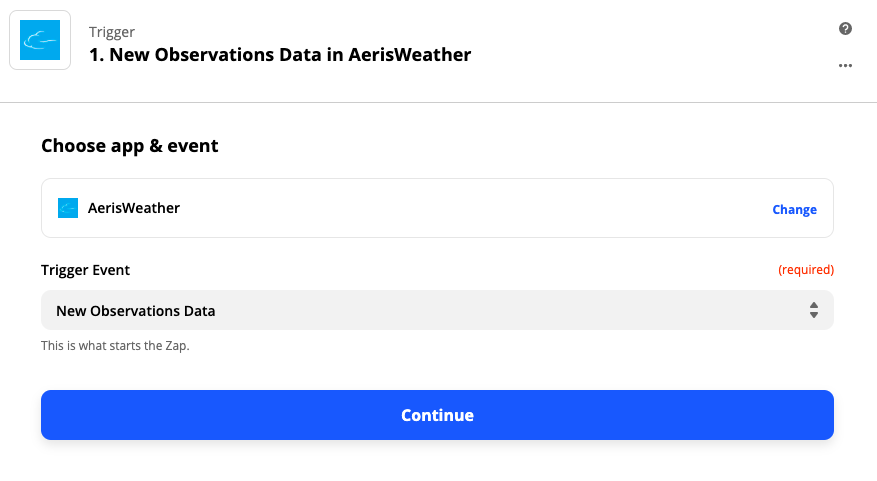
Task: Open the Trigger Event dropdown
Action: tap(437, 310)
